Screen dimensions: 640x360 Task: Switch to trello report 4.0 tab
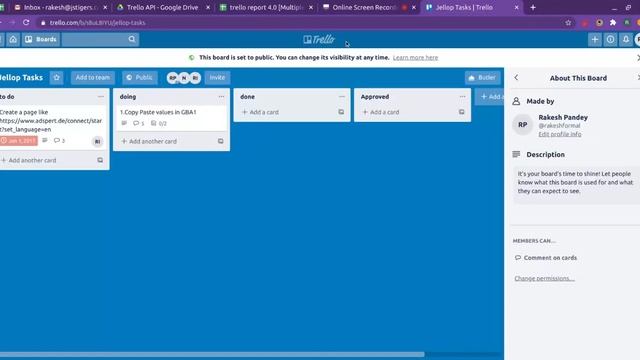(266, 7)
